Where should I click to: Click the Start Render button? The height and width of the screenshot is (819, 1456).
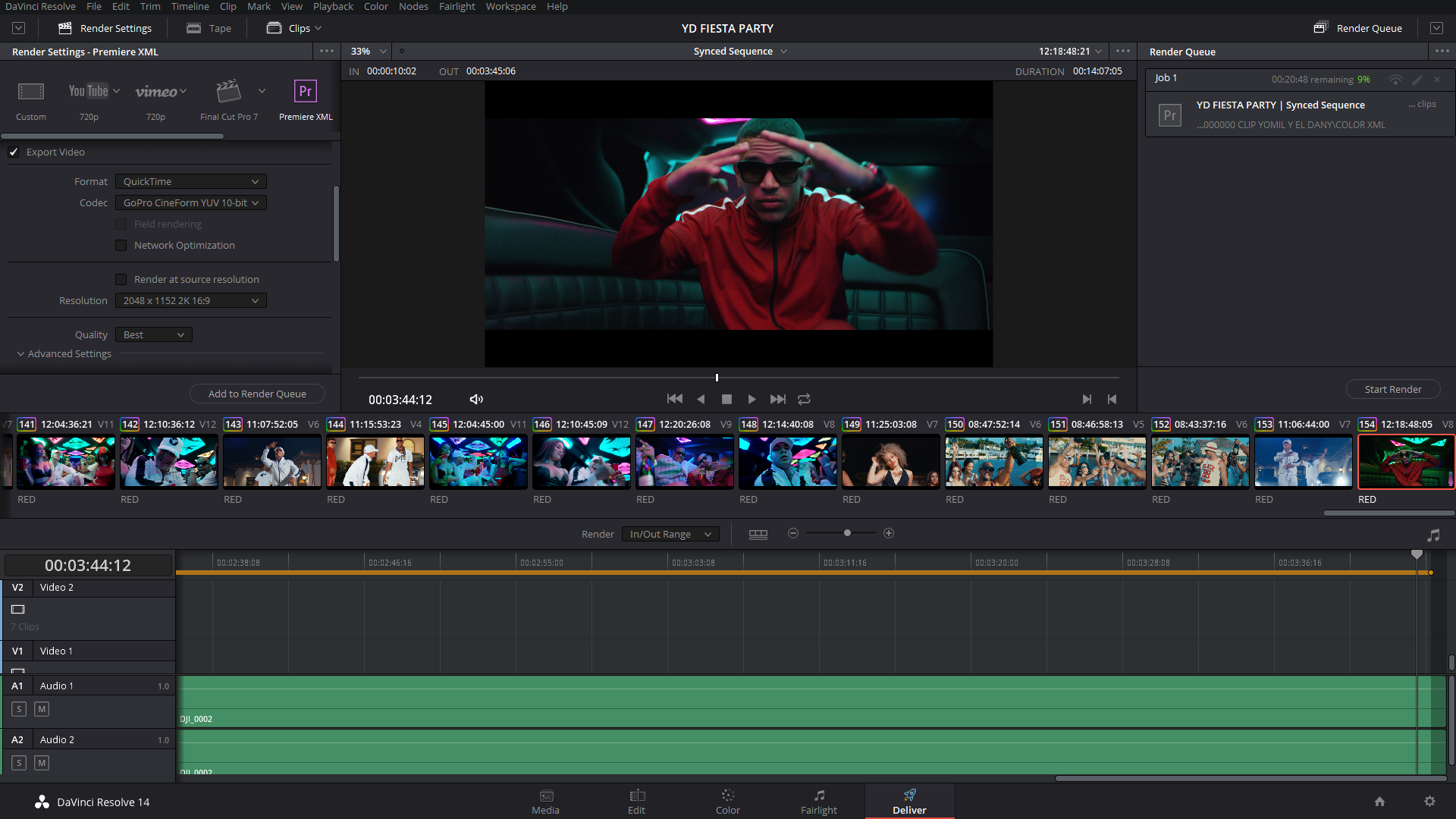point(1393,390)
